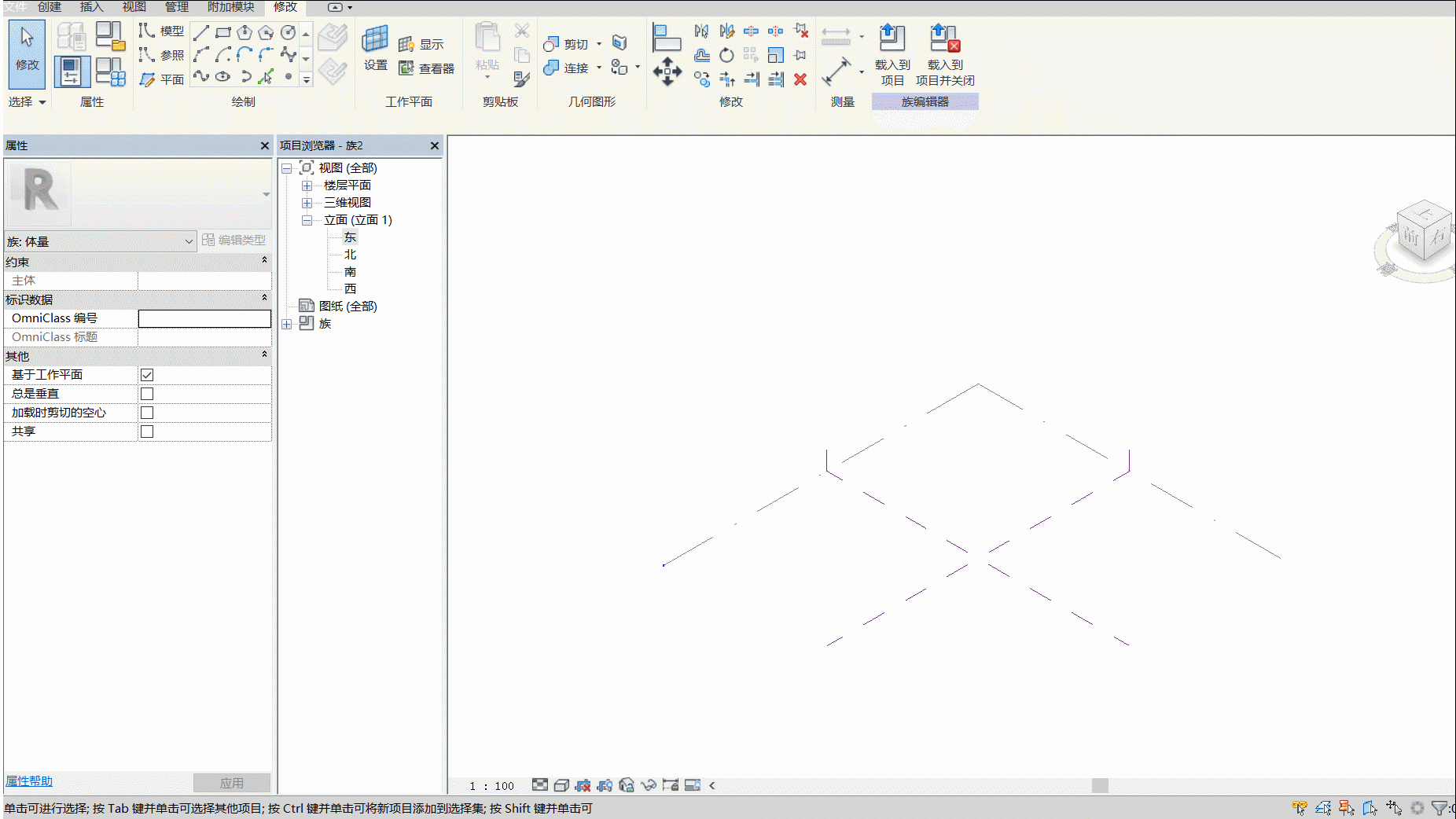Select the line draw tool
1456x819 pixels.
pyautogui.click(x=201, y=32)
